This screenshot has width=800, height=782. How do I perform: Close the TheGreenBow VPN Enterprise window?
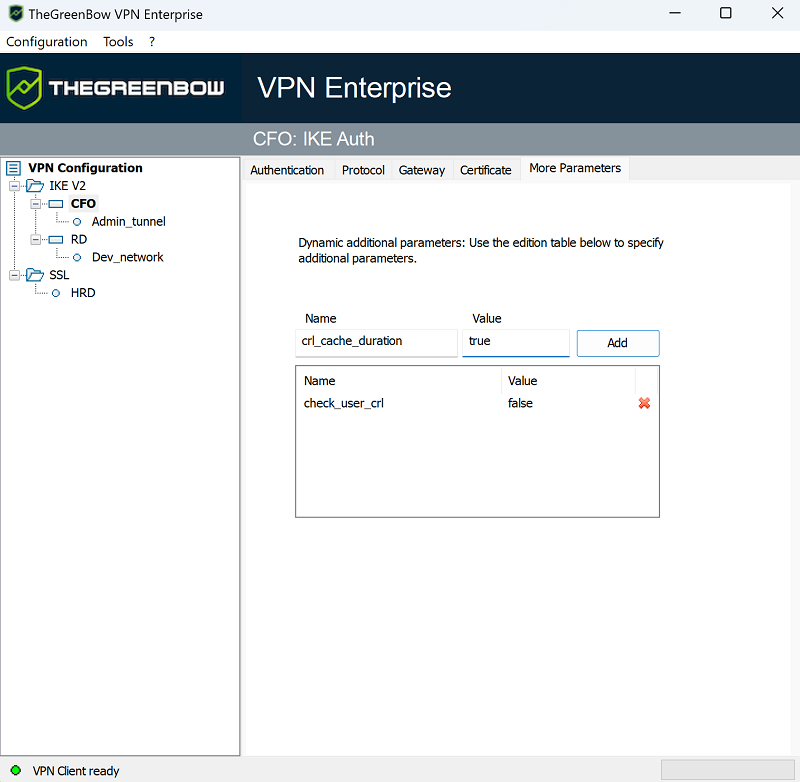tap(777, 13)
